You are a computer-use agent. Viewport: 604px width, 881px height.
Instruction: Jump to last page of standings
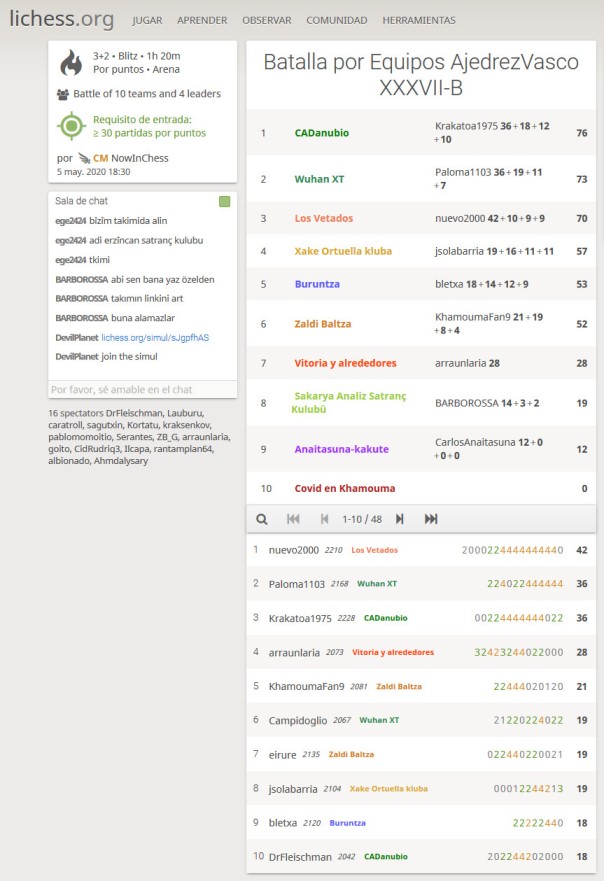pos(431,519)
